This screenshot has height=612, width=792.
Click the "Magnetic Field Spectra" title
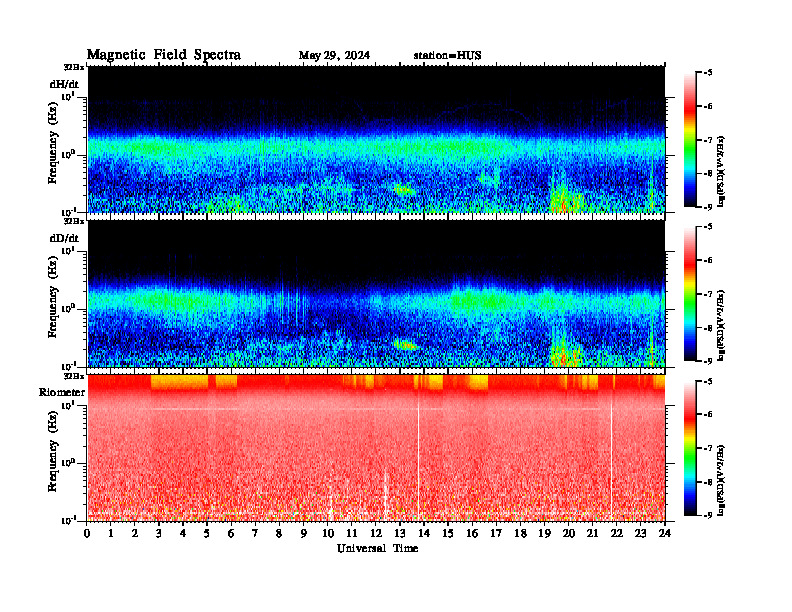pos(164,55)
